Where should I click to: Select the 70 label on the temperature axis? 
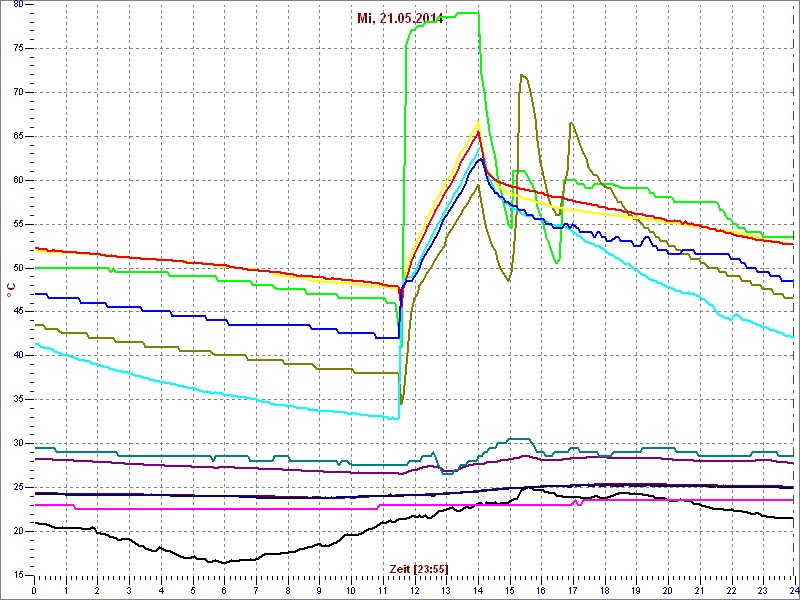[18, 92]
